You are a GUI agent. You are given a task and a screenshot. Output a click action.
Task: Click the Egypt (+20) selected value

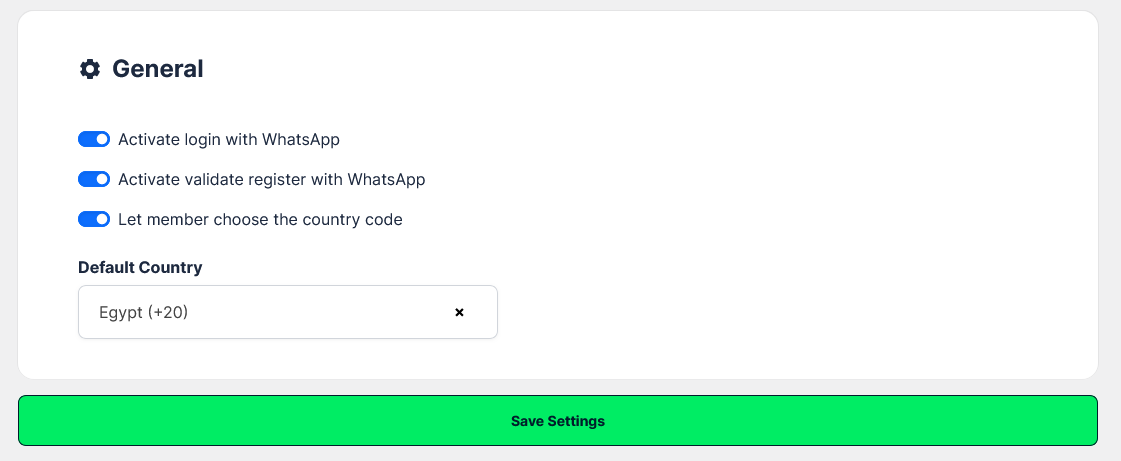(144, 312)
